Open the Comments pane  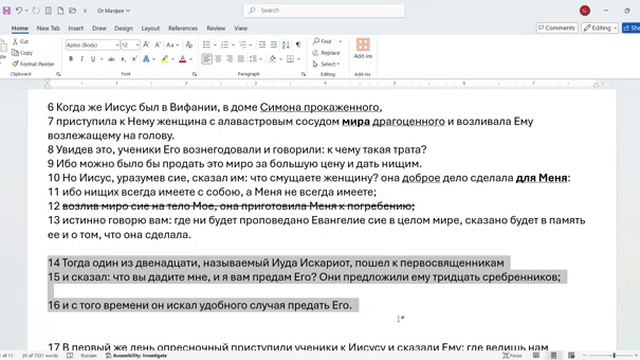(x=557, y=28)
